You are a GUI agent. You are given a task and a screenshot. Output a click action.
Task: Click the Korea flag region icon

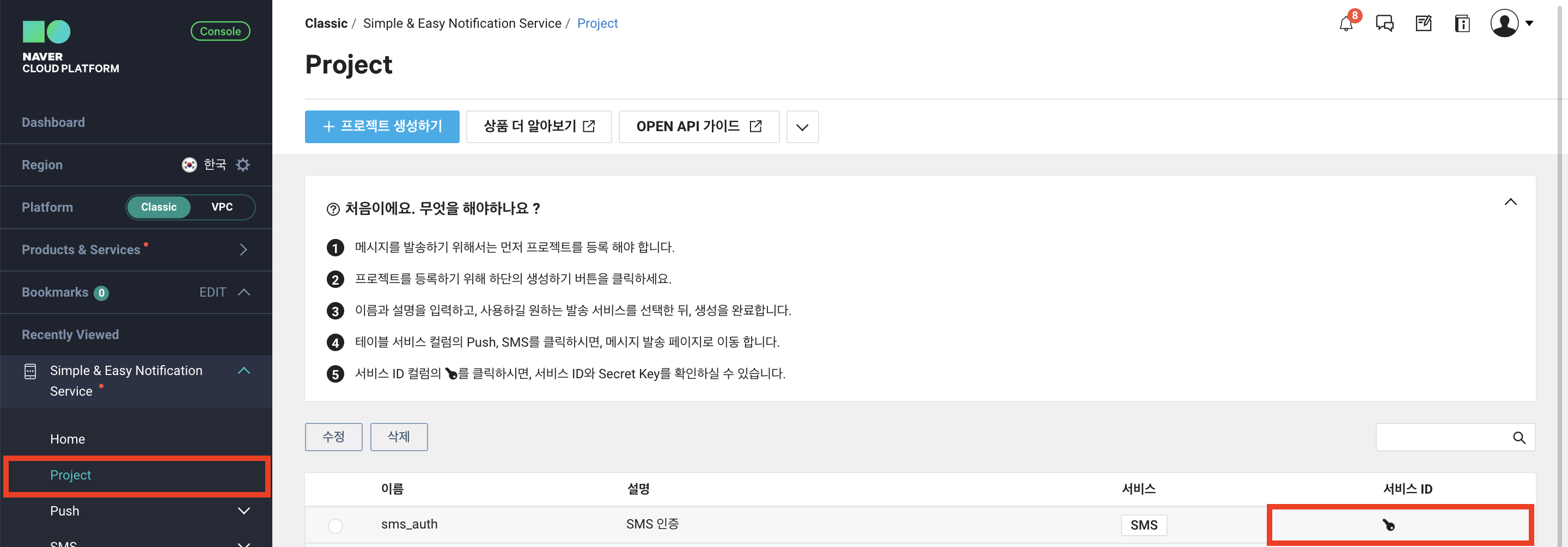190,165
